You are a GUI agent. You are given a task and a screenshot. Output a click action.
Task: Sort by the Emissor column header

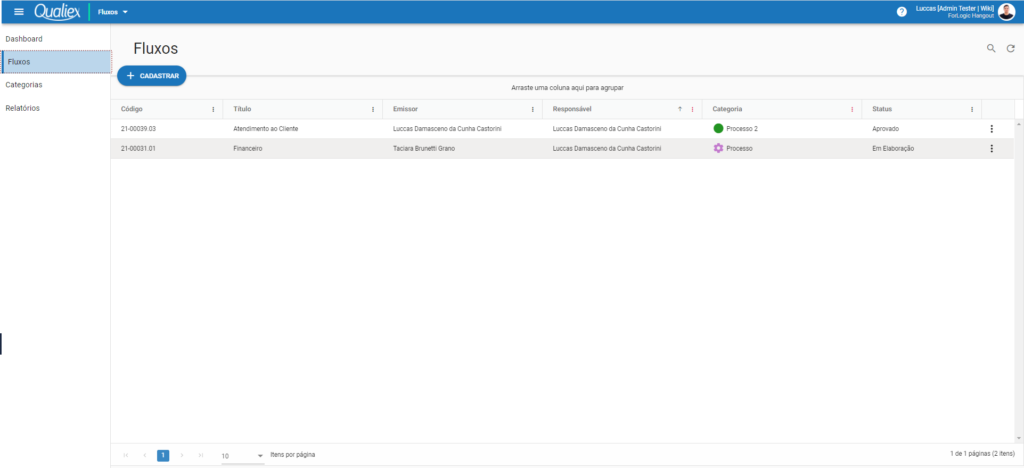(x=406, y=109)
